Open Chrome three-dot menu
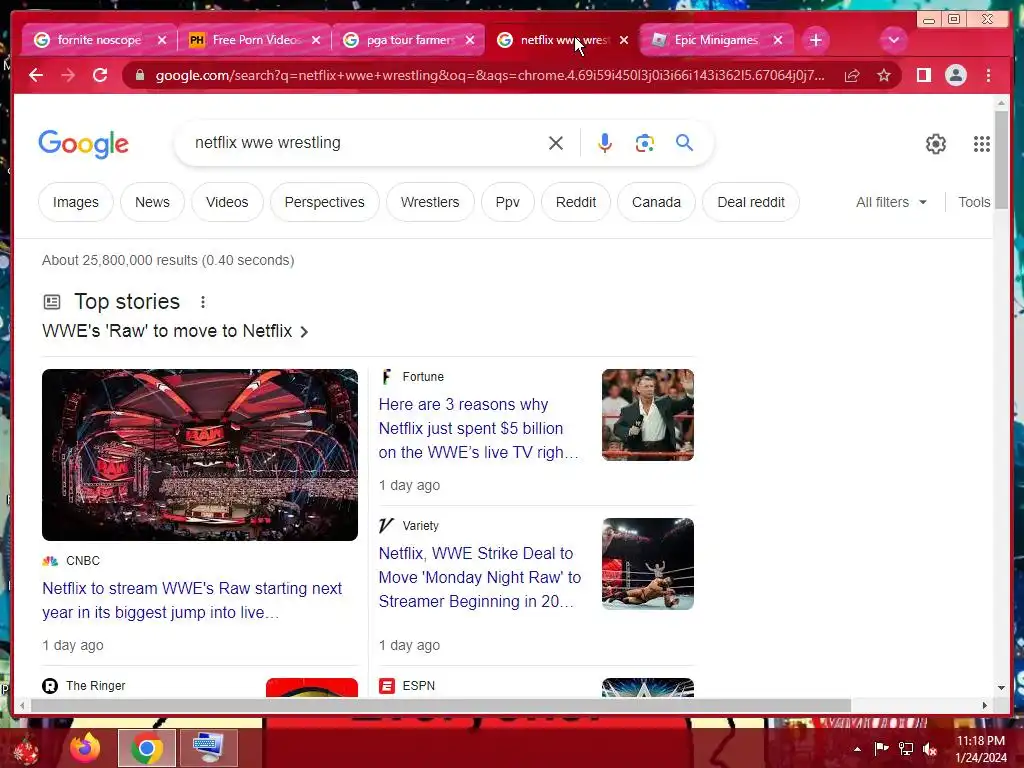 click(988, 75)
